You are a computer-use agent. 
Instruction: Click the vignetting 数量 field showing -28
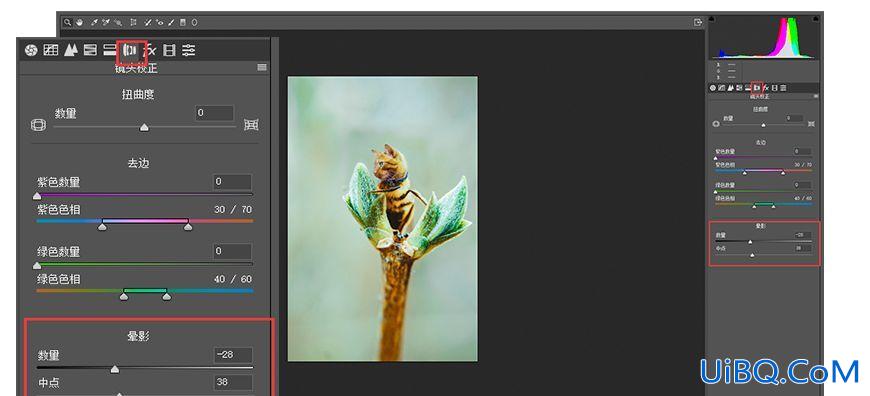[233, 355]
